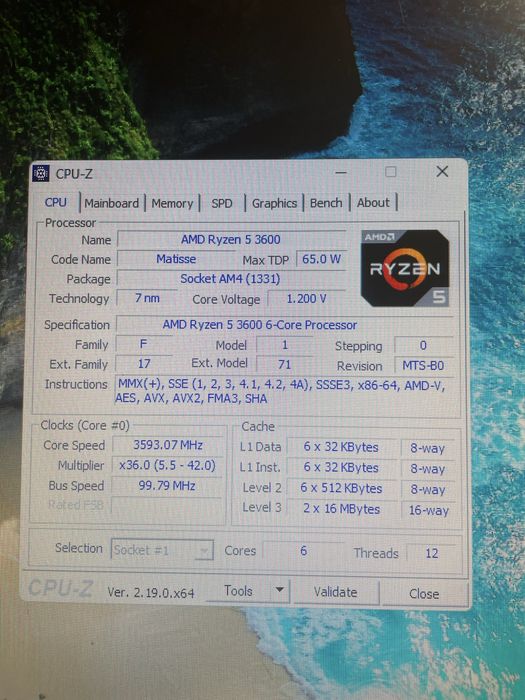Click the Technology value 7 nm
Viewport: 525px width, 700px height.
pos(147,298)
